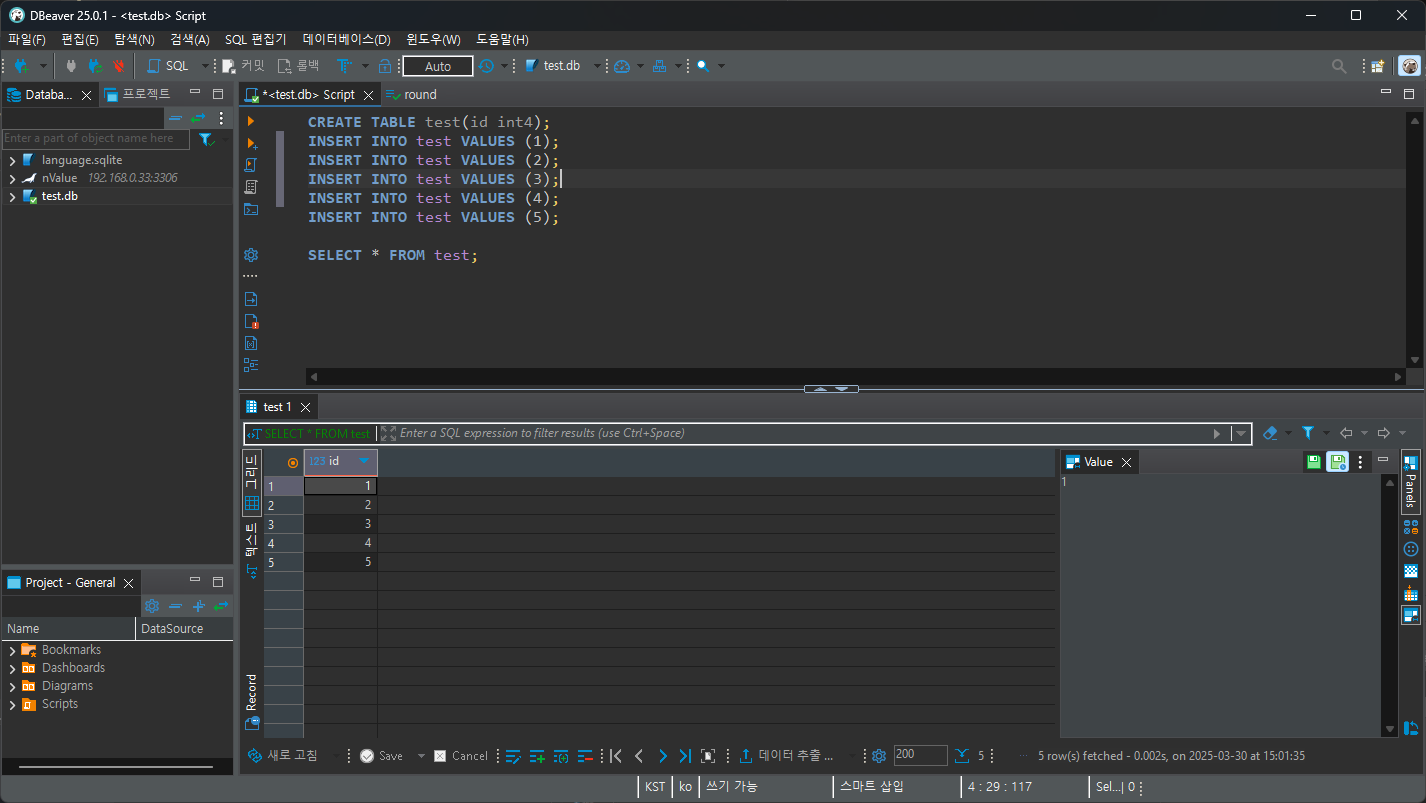Open the 데이터베이스(D) menu
1426x803 pixels.
click(347, 40)
